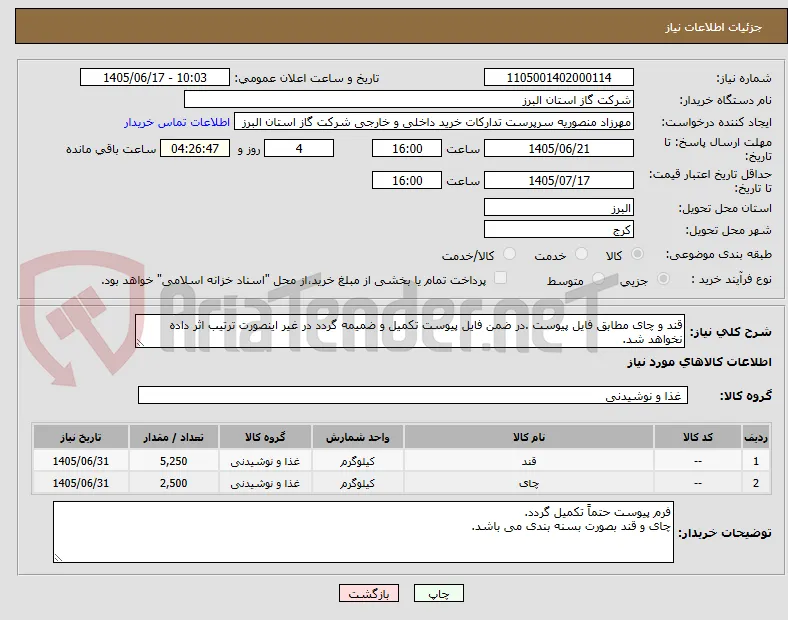
Task: Click the چای item name cell
Action: [x=529, y=483]
